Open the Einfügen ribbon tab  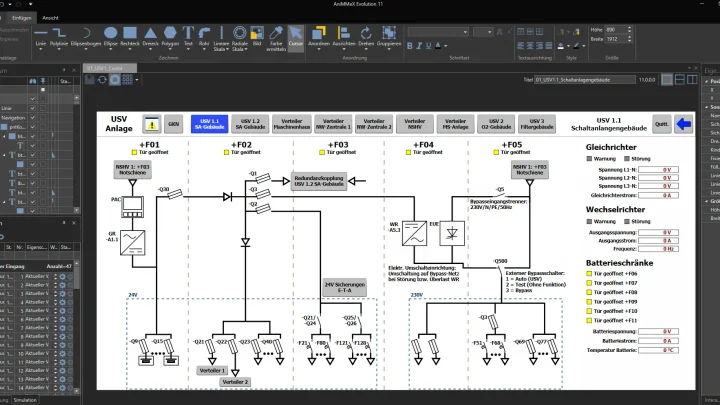point(22,18)
